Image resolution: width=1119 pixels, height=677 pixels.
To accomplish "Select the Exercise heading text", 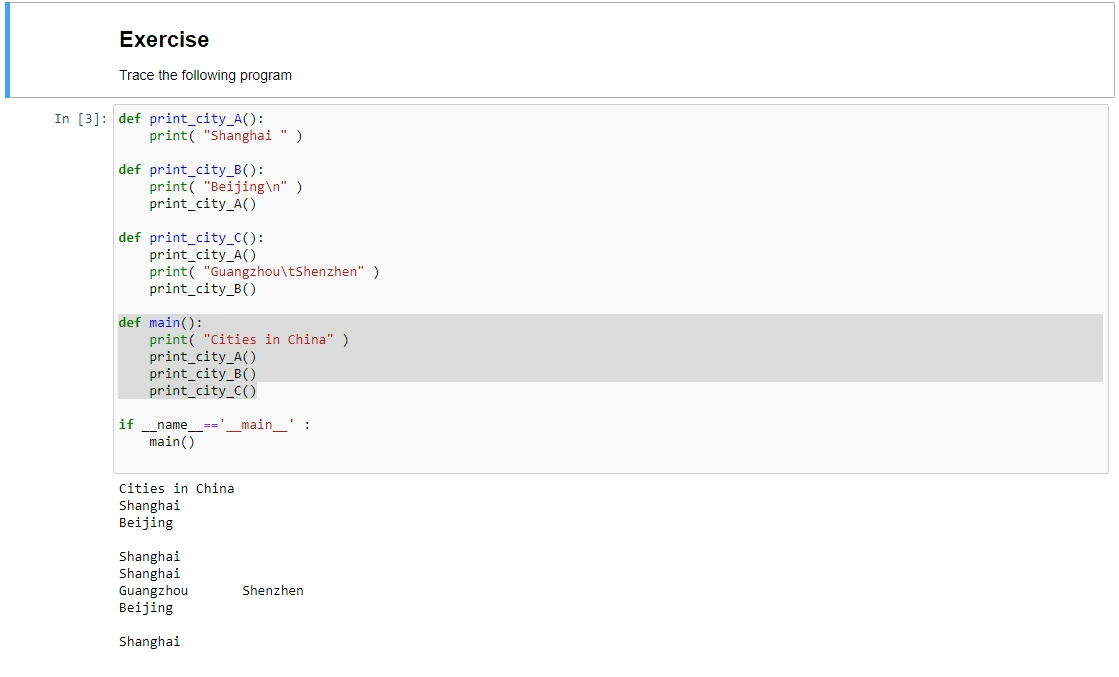I will [163, 40].
